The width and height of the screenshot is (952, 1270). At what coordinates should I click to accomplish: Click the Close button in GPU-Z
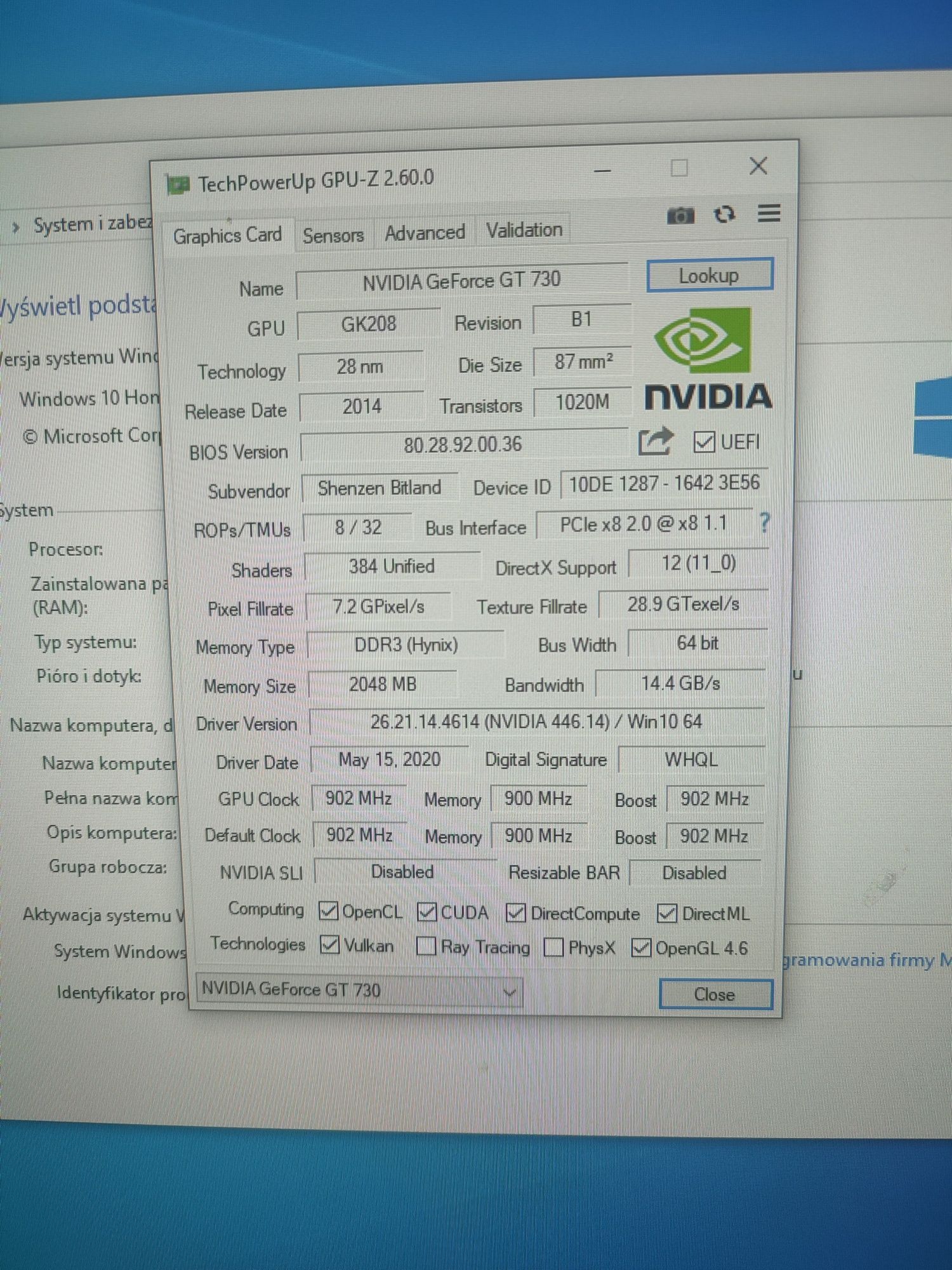[x=715, y=994]
